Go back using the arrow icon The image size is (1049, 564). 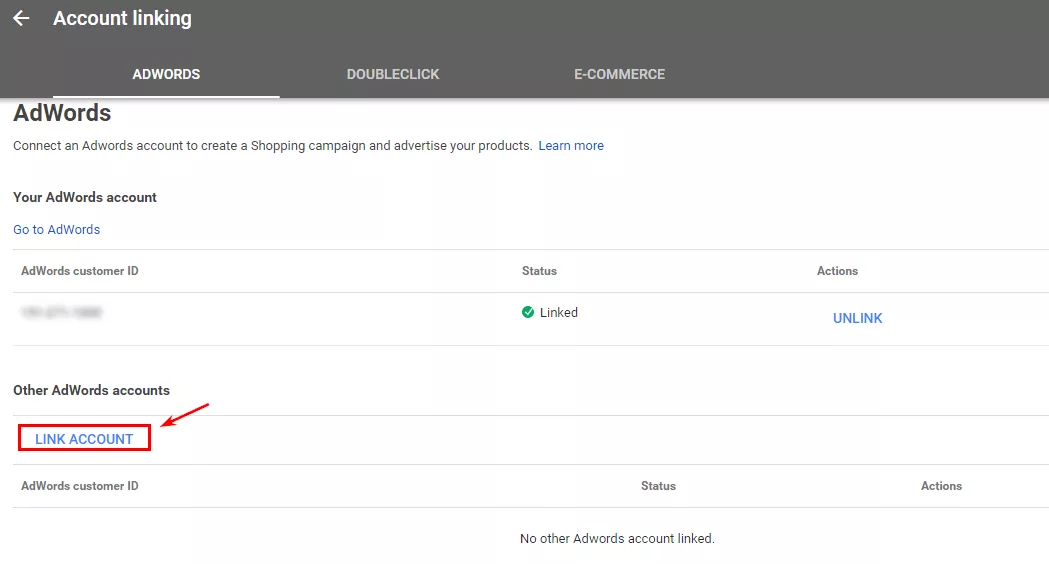click(21, 18)
